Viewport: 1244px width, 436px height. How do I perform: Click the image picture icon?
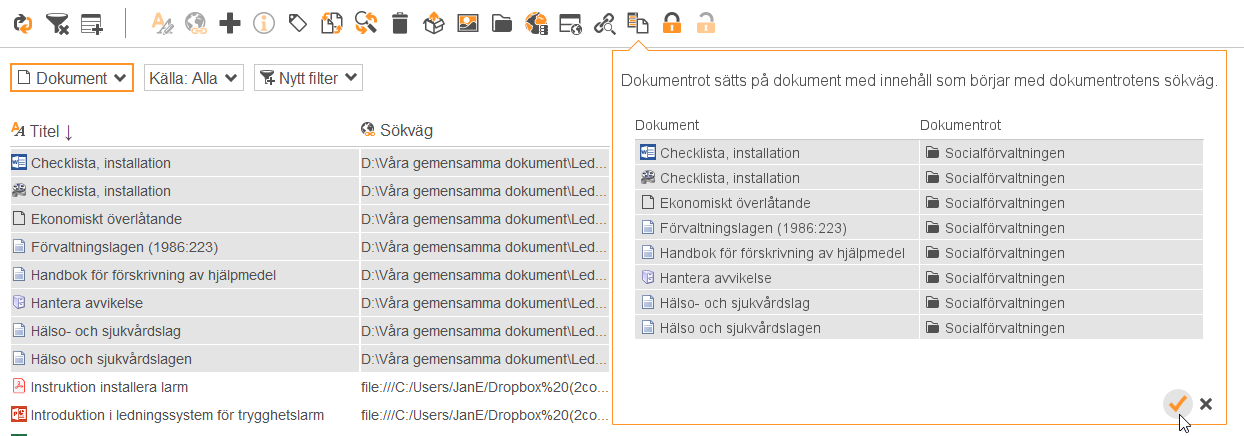[467, 23]
